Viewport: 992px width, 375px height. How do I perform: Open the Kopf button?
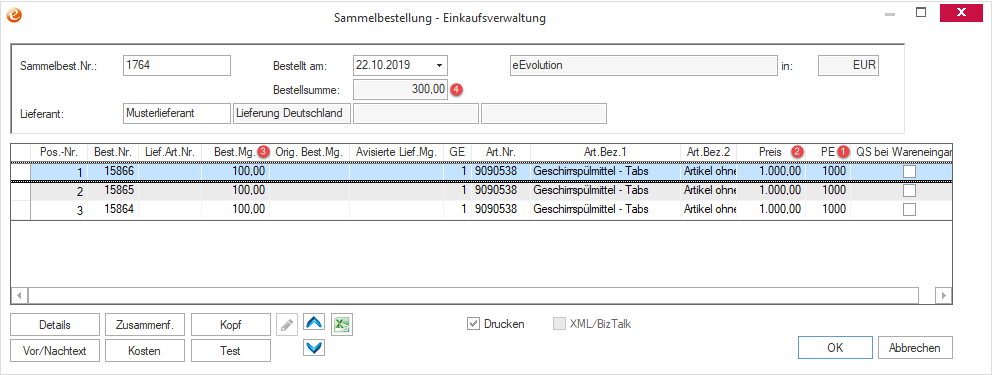230,325
